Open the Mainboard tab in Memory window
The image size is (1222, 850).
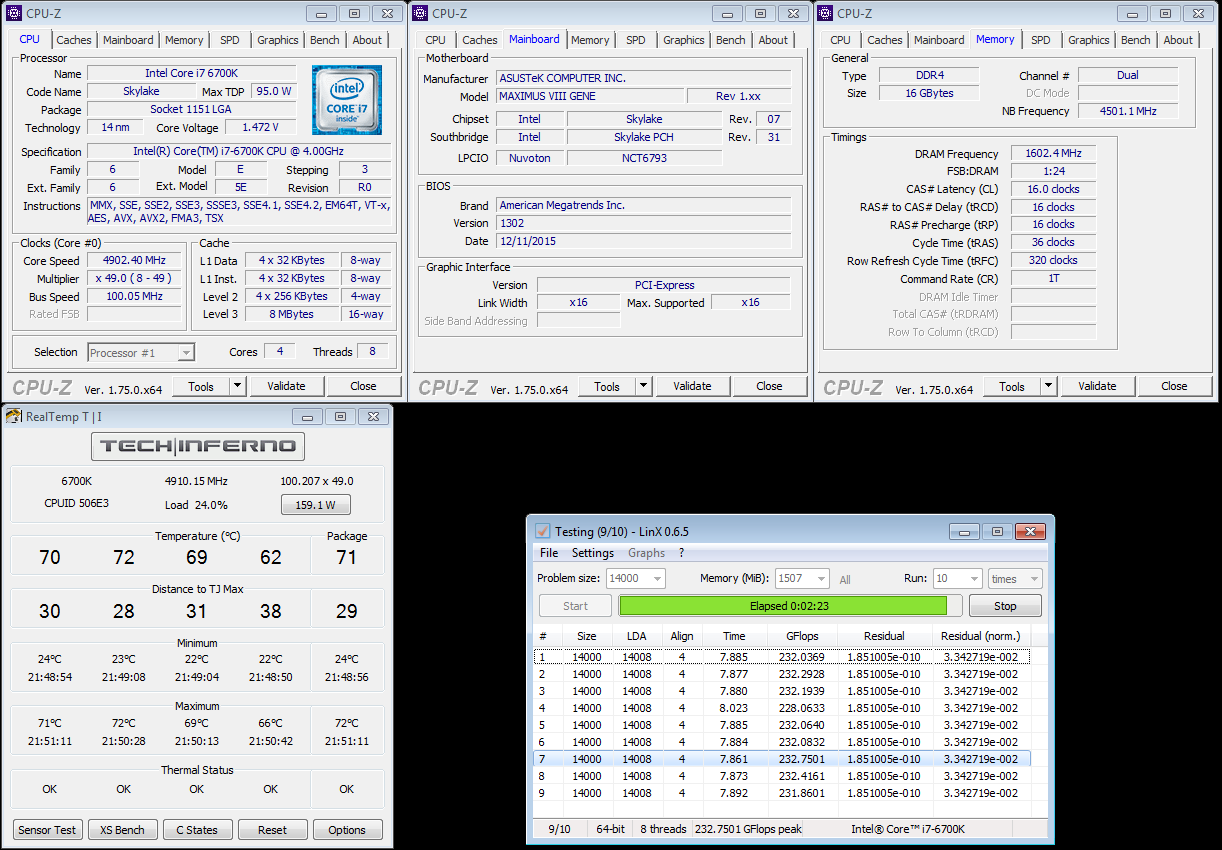(940, 40)
